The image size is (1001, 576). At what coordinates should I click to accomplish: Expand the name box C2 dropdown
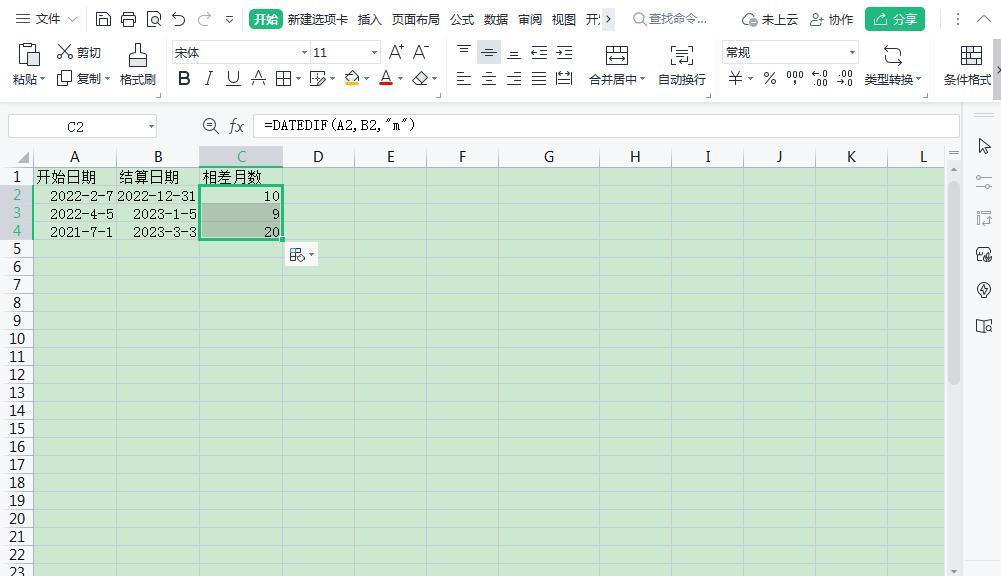pos(151,126)
